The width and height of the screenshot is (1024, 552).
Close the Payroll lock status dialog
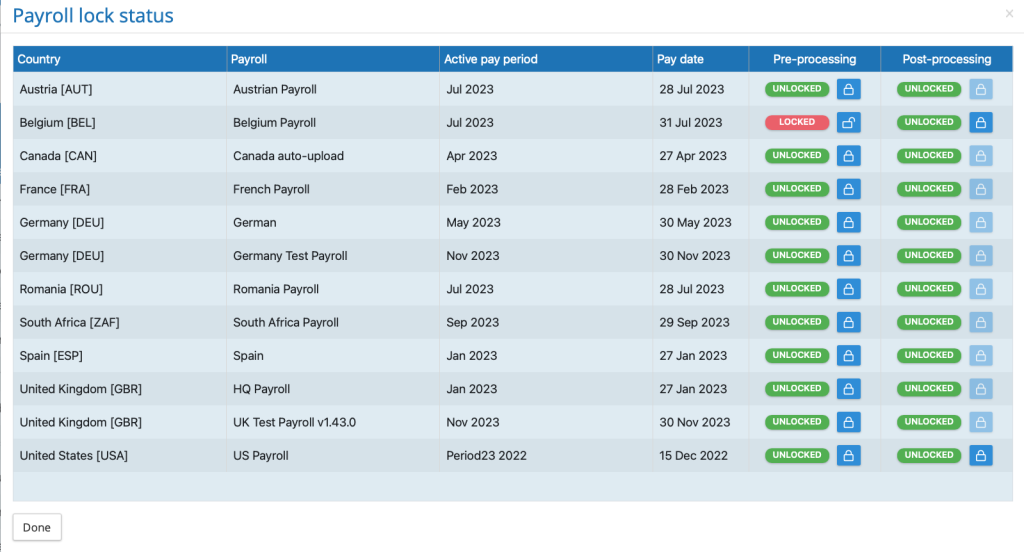[1009, 14]
